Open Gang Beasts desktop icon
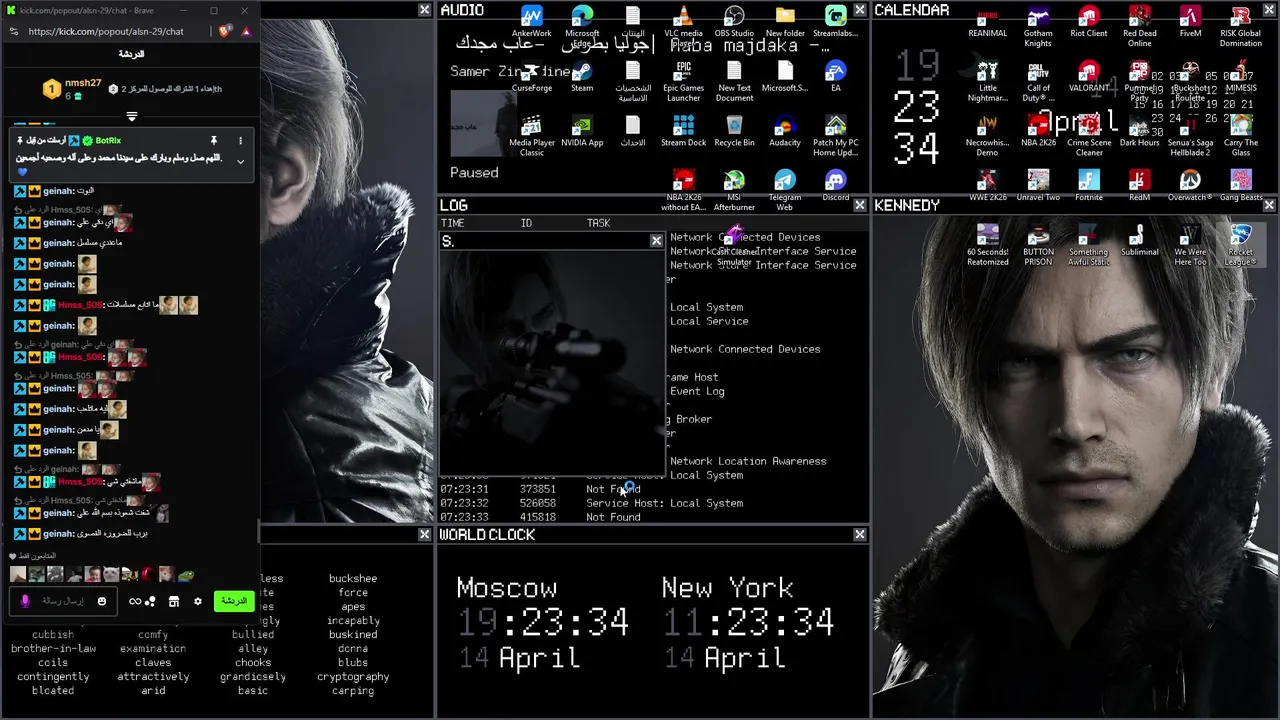 pyautogui.click(x=1241, y=186)
